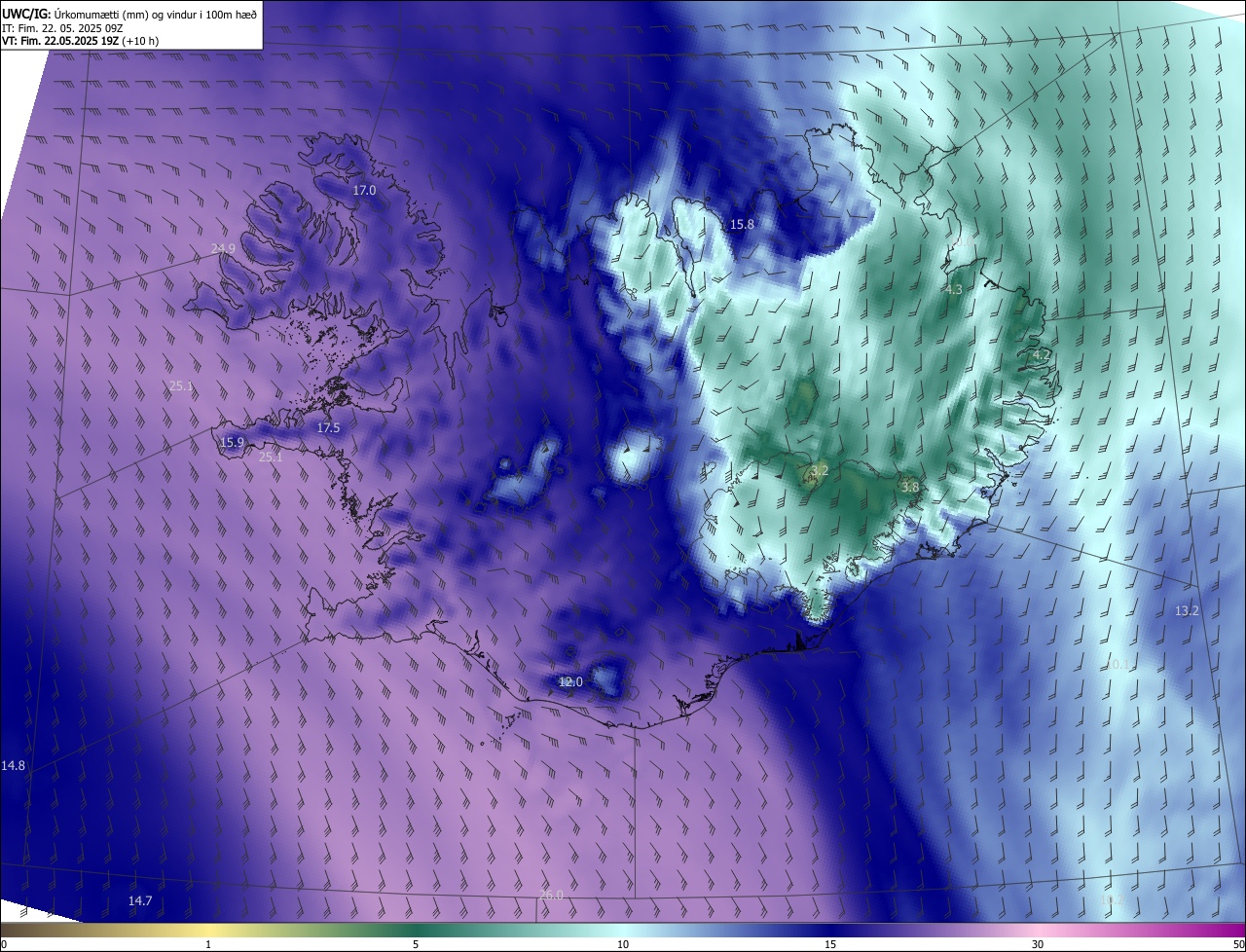Click the 14.8 value label on the map
The width and height of the screenshot is (1246, 952).
14,766
